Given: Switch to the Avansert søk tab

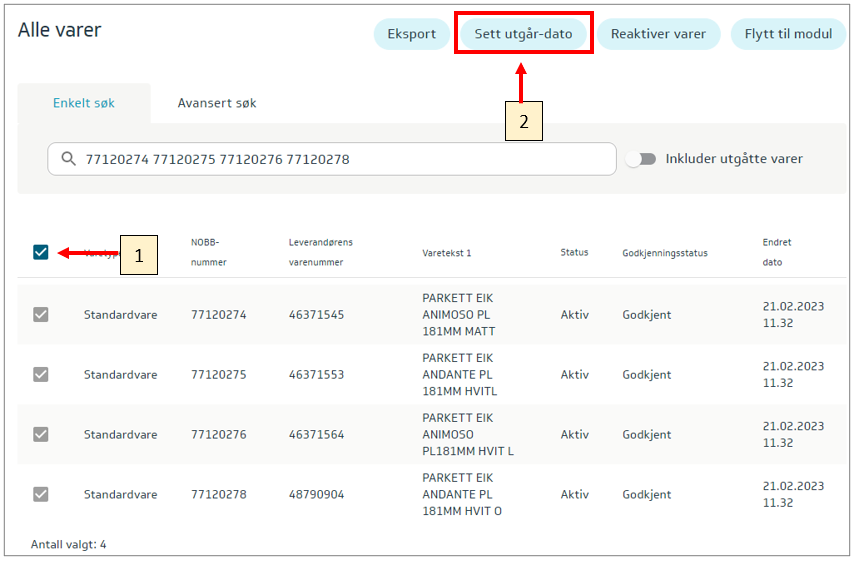Looking at the screenshot, I should pyautogui.click(x=217, y=103).
